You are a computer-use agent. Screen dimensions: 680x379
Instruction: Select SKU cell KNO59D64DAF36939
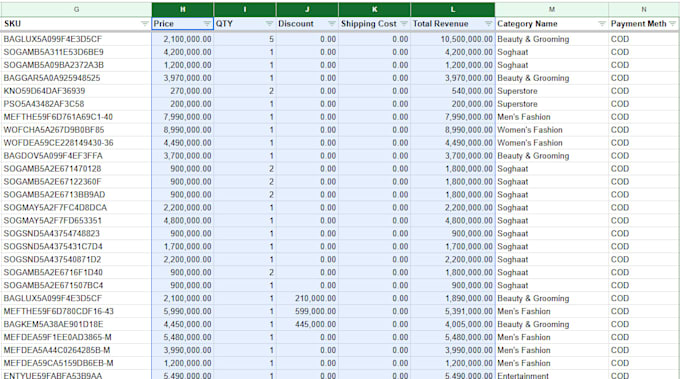coord(76,91)
